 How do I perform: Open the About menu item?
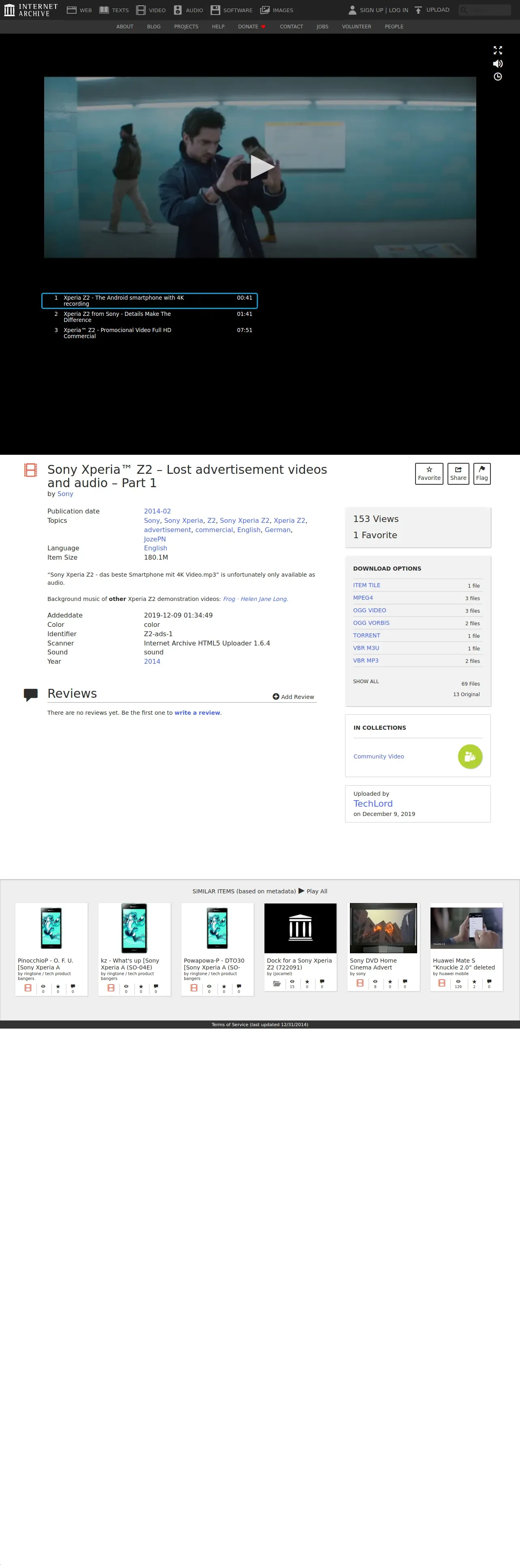(x=125, y=27)
